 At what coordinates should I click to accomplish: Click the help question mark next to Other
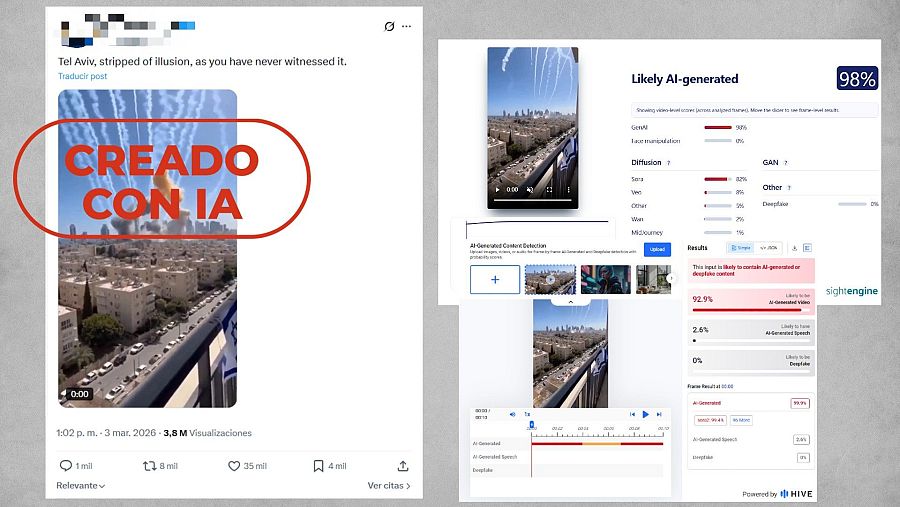[x=789, y=188]
